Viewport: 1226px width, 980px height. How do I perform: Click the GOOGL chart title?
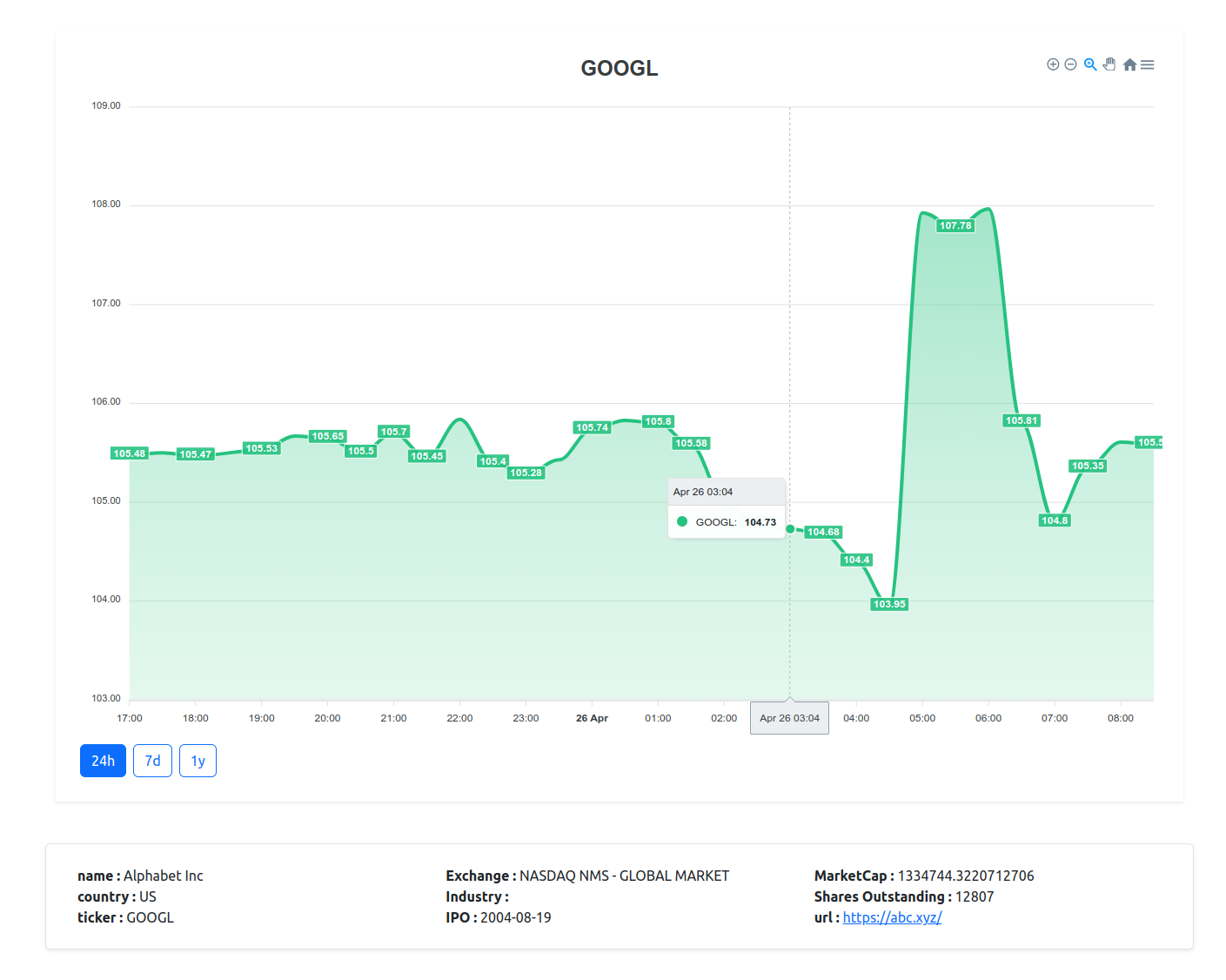620,68
